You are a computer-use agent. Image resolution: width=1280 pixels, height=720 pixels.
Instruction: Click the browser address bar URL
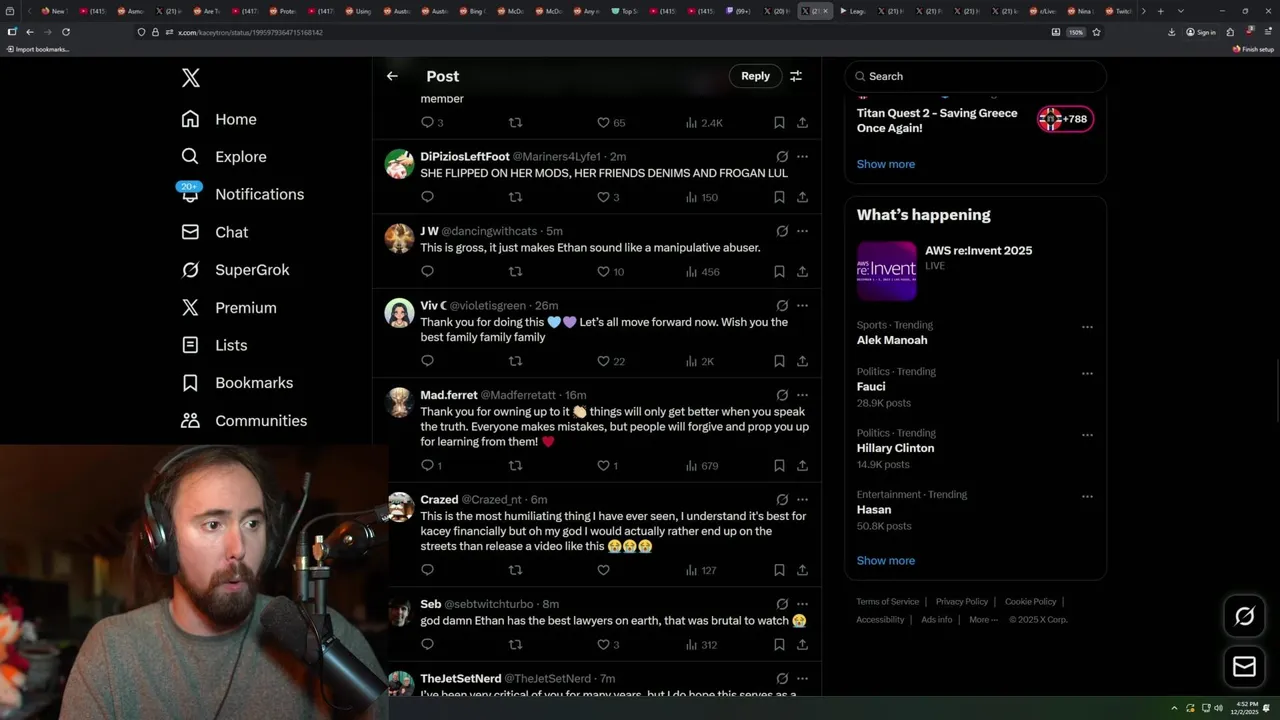[x=250, y=32]
